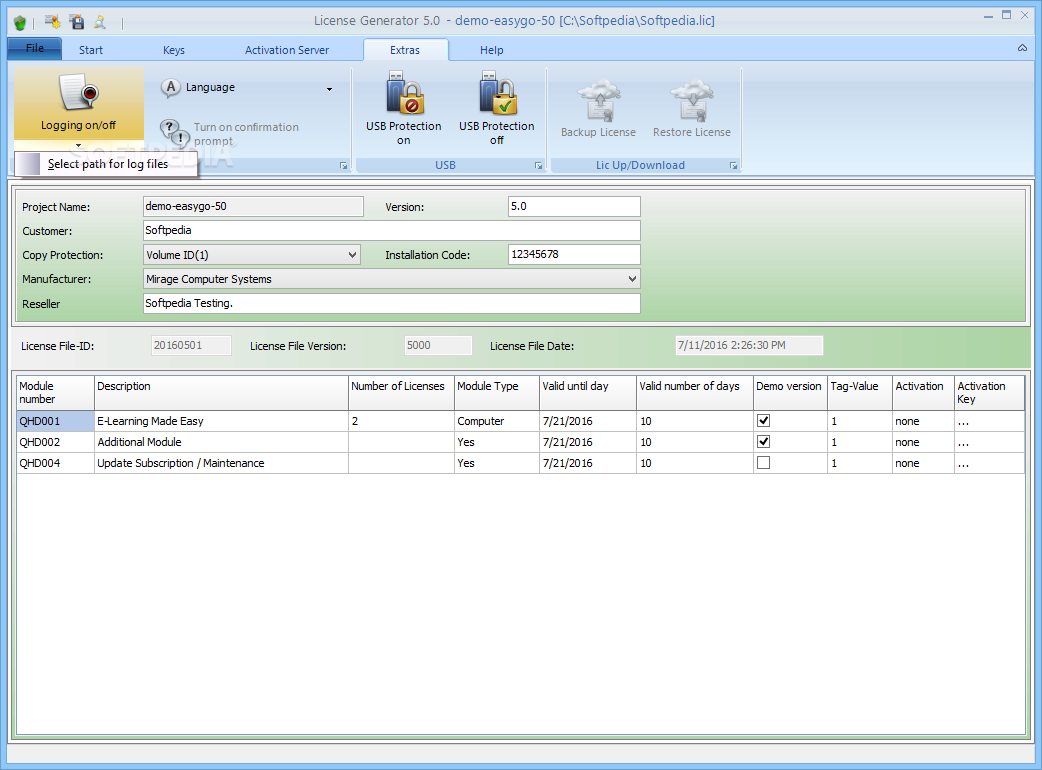Viewport: 1042px width, 770px height.
Task: Click Number of Licenses cell showing 2
Action: pyautogui.click(x=401, y=421)
